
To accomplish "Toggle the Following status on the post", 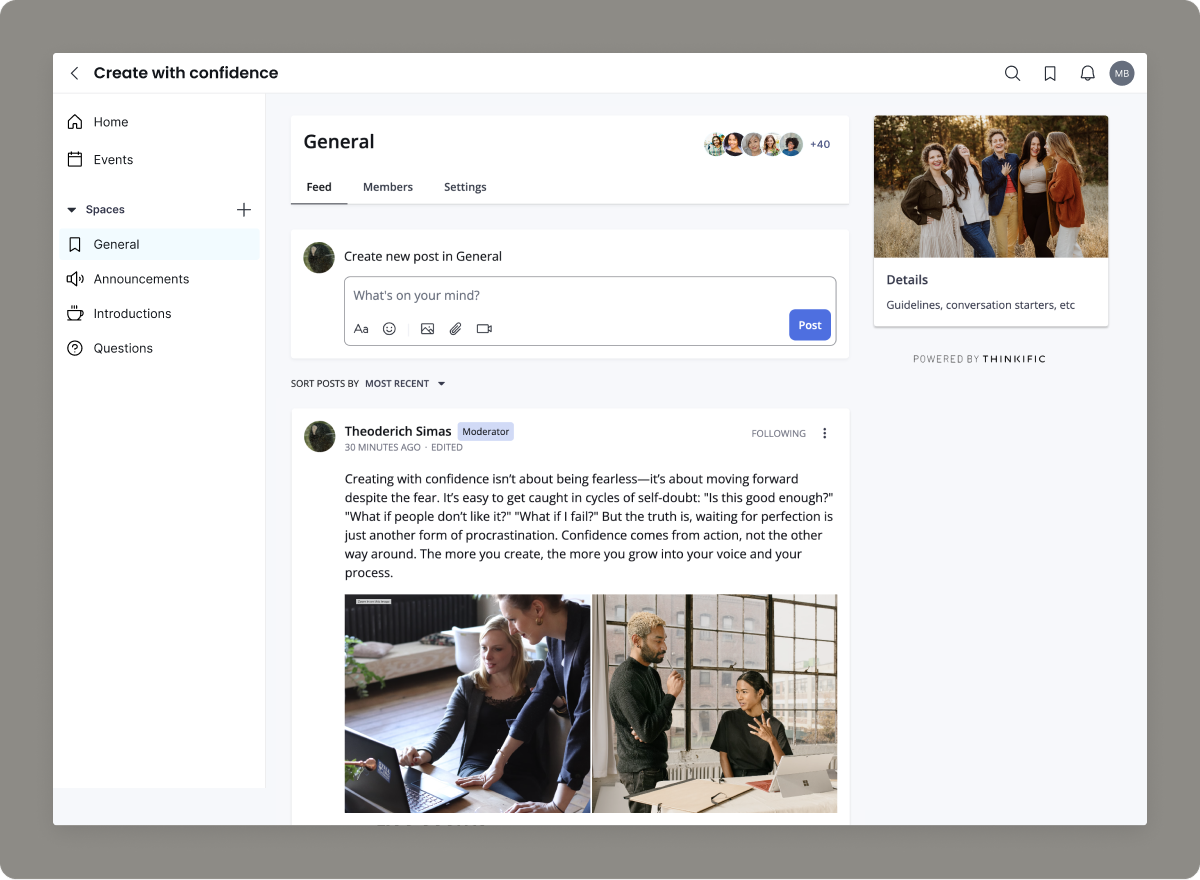I will pos(779,434).
